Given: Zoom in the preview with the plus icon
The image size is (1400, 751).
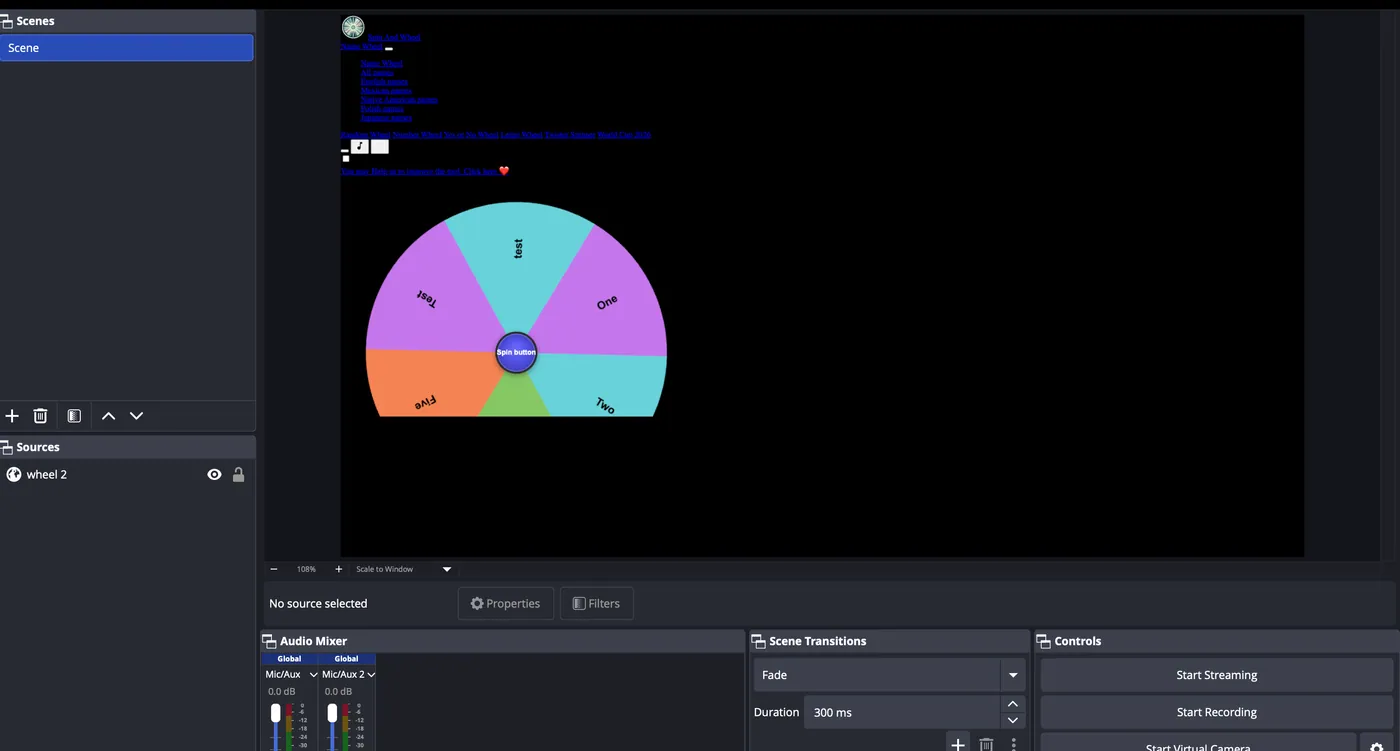Looking at the screenshot, I should [x=338, y=569].
